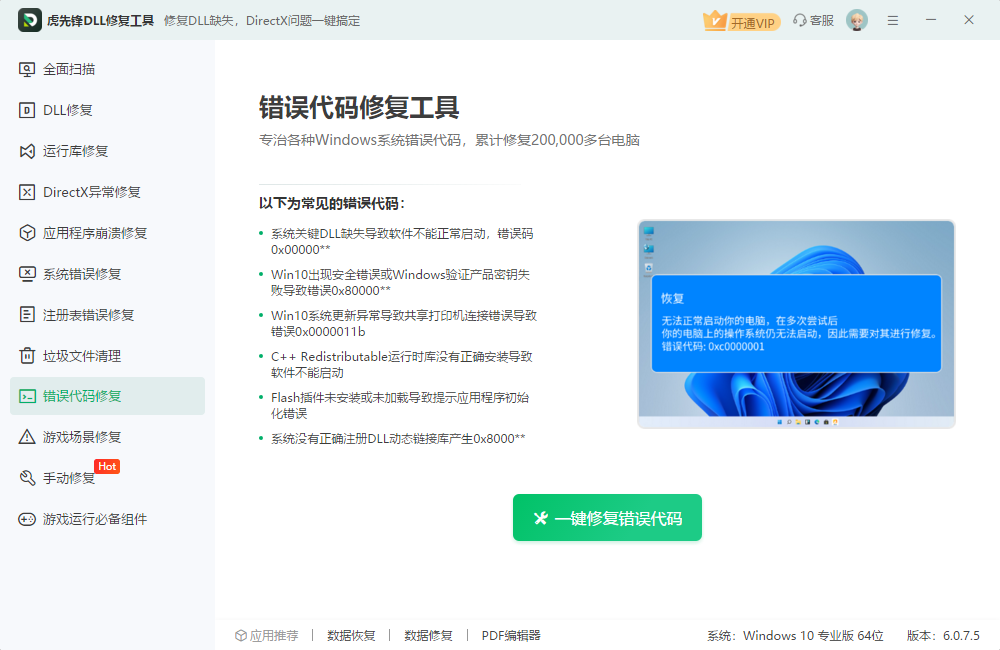Select 系统错误修复 menu item
Viewport: 1000px width, 650px height.
107,274
